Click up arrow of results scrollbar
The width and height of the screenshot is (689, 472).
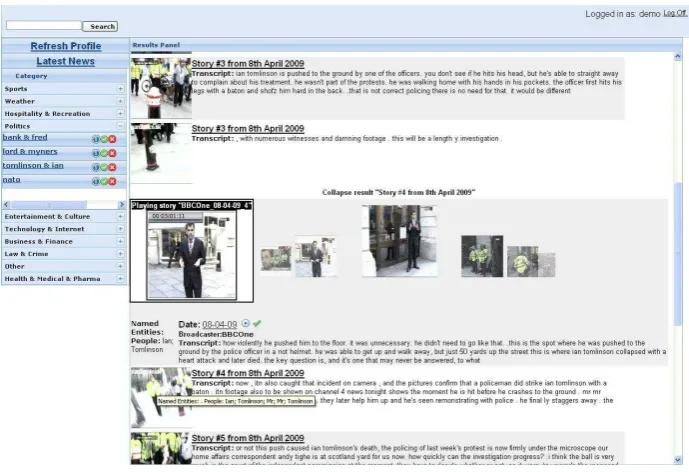click(677, 56)
